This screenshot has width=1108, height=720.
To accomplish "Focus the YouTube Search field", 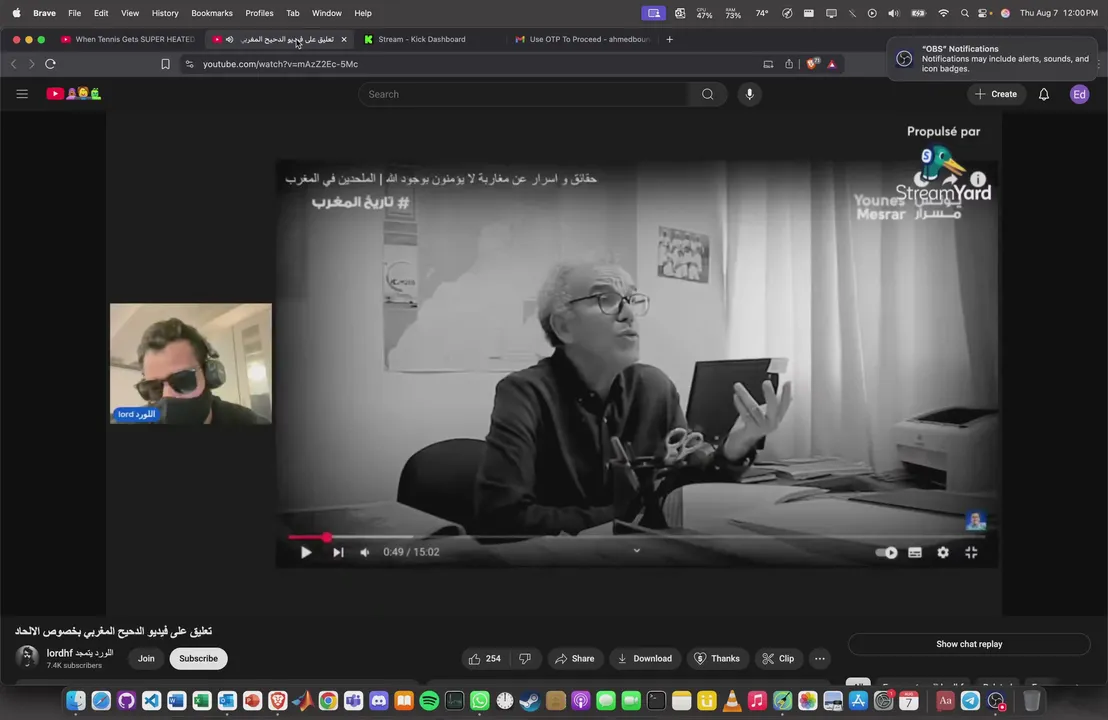I will pos(523,94).
